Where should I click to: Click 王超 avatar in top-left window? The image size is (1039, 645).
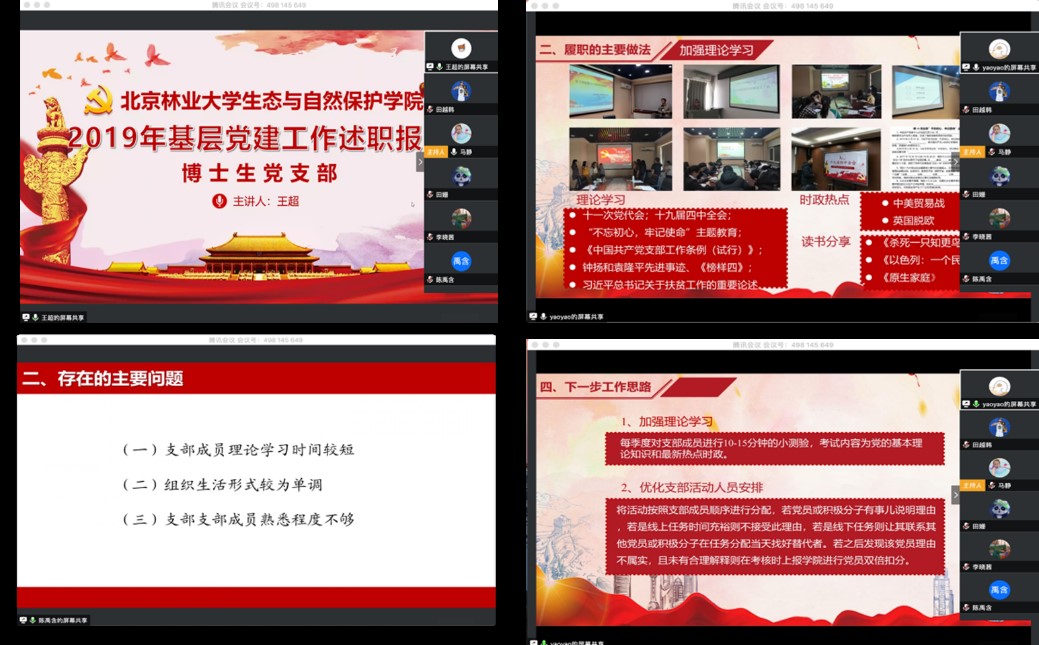461,47
